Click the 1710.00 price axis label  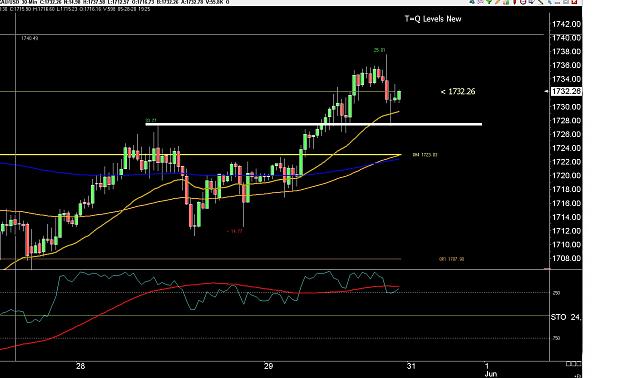point(566,244)
